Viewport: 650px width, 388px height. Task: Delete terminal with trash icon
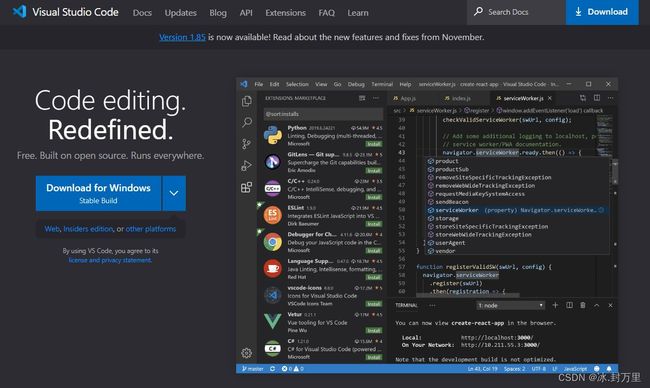(583, 305)
